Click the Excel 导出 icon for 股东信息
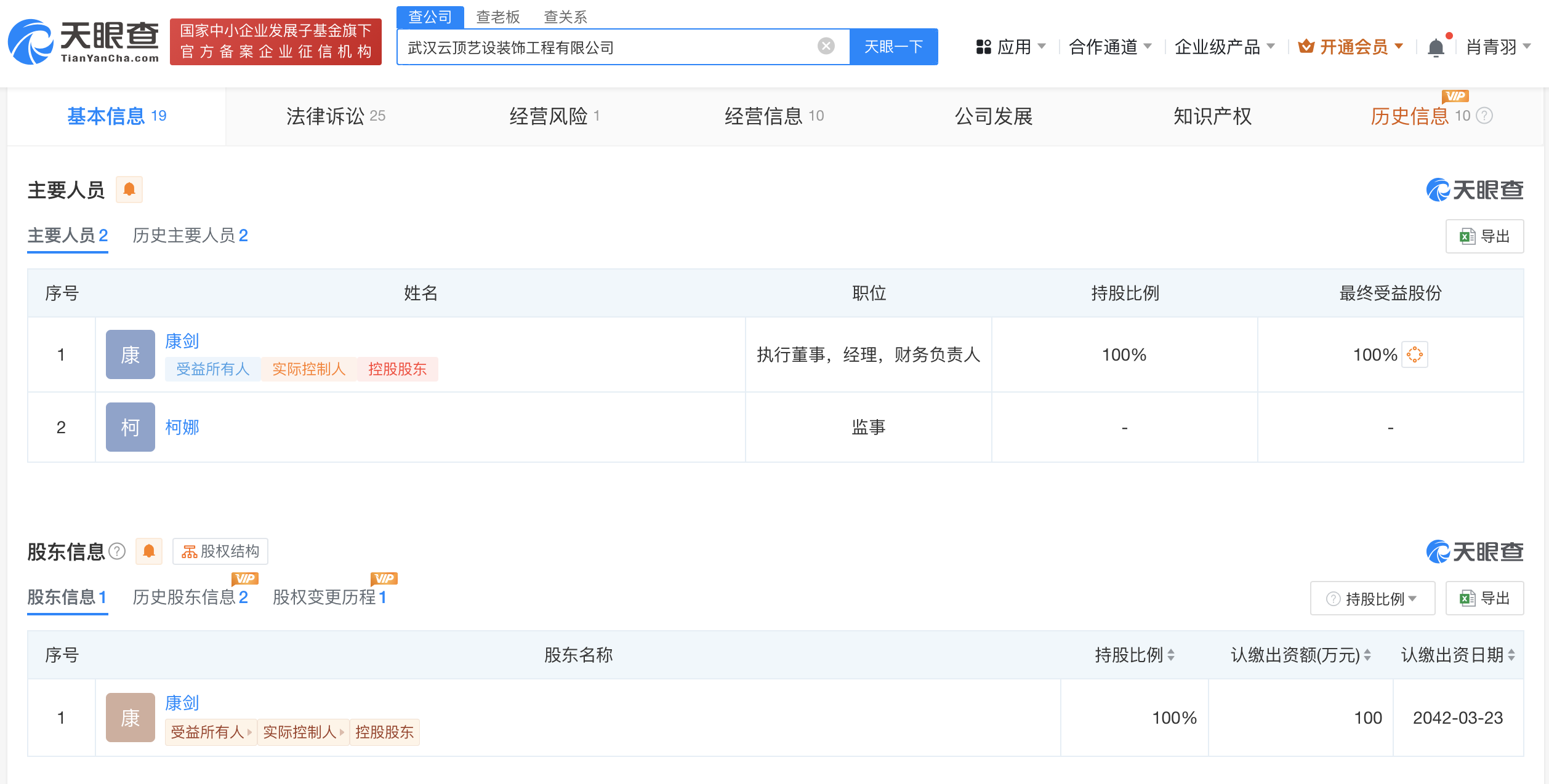Viewport: 1549px width, 784px height. point(1484,598)
